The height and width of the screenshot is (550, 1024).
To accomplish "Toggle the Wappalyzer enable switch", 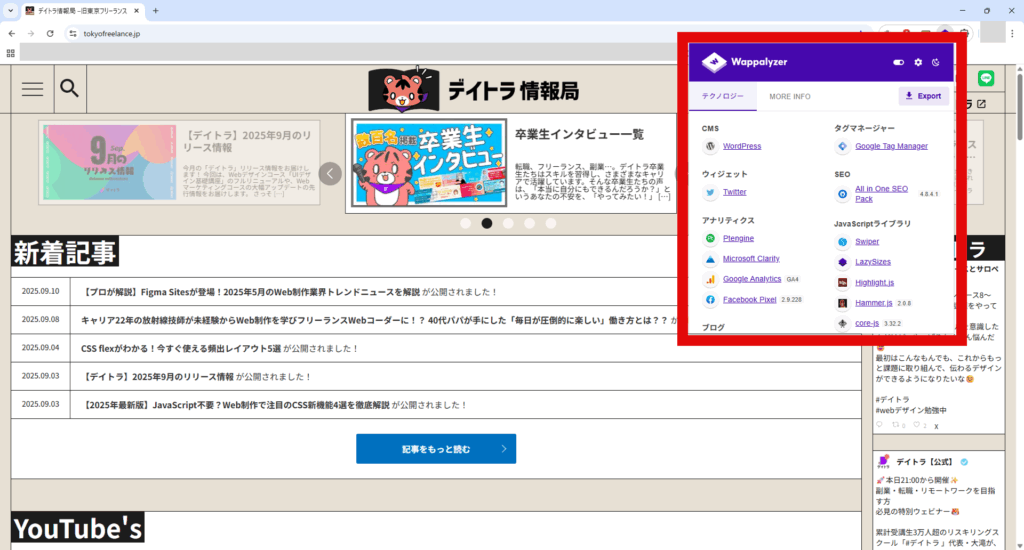I will pos(899,63).
